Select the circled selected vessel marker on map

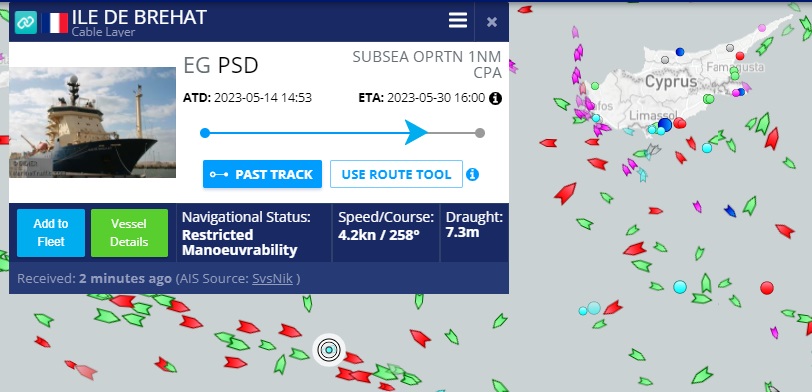328,350
